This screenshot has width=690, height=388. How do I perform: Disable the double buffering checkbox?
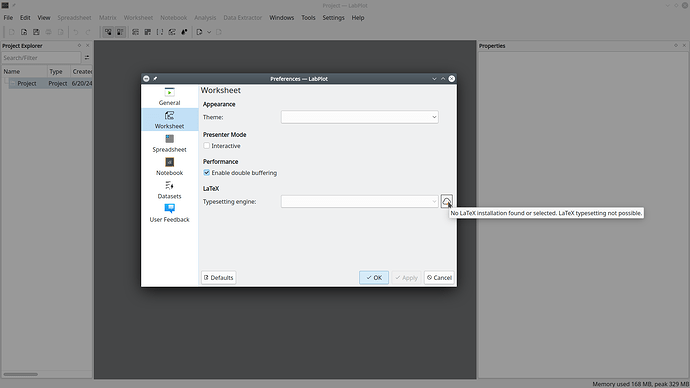click(x=206, y=173)
